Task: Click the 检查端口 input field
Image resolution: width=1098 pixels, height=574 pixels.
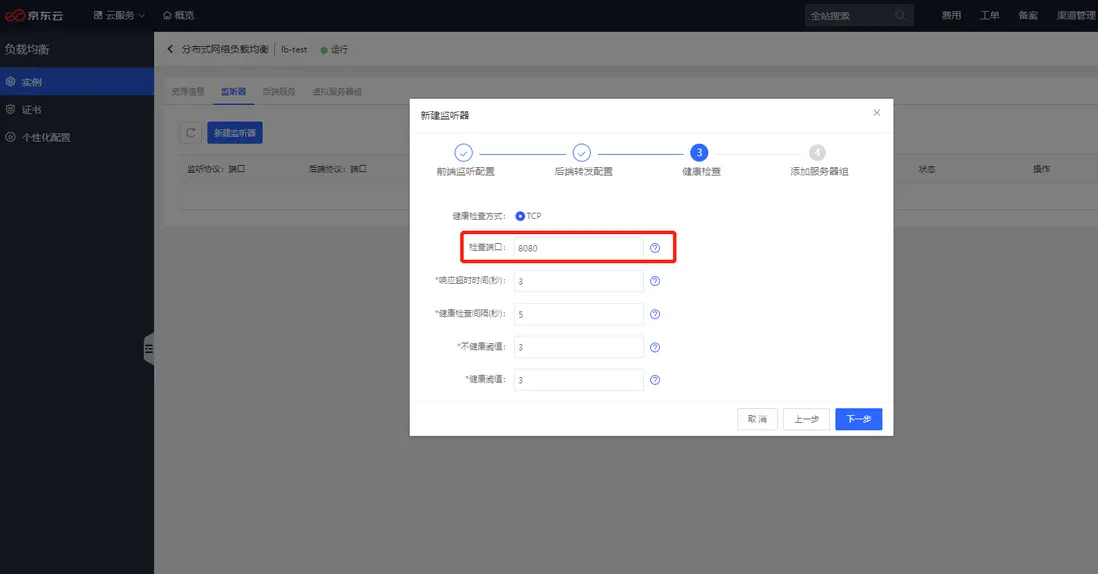Action: click(578, 248)
